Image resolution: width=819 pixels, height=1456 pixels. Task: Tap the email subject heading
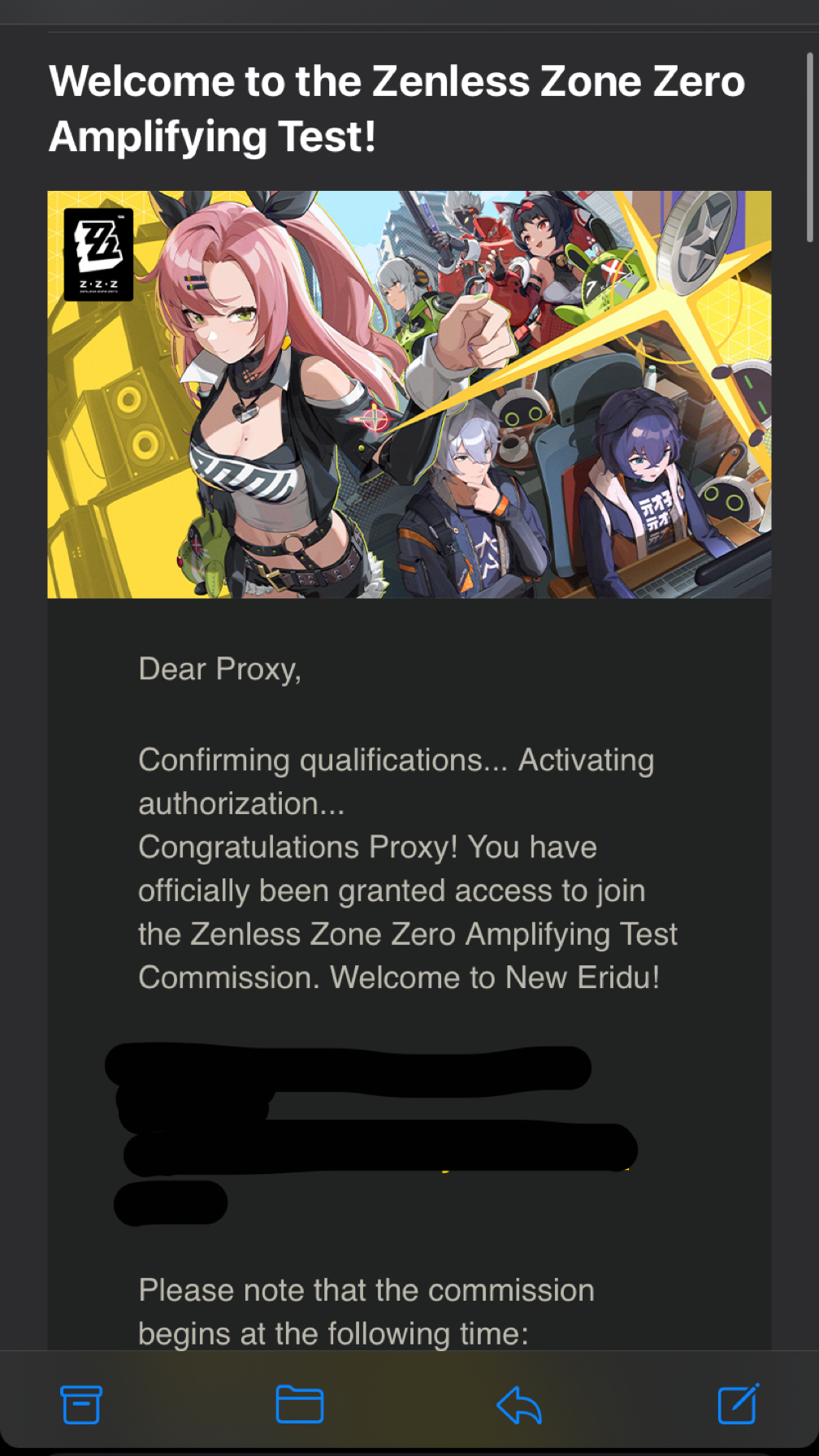coord(396,108)
